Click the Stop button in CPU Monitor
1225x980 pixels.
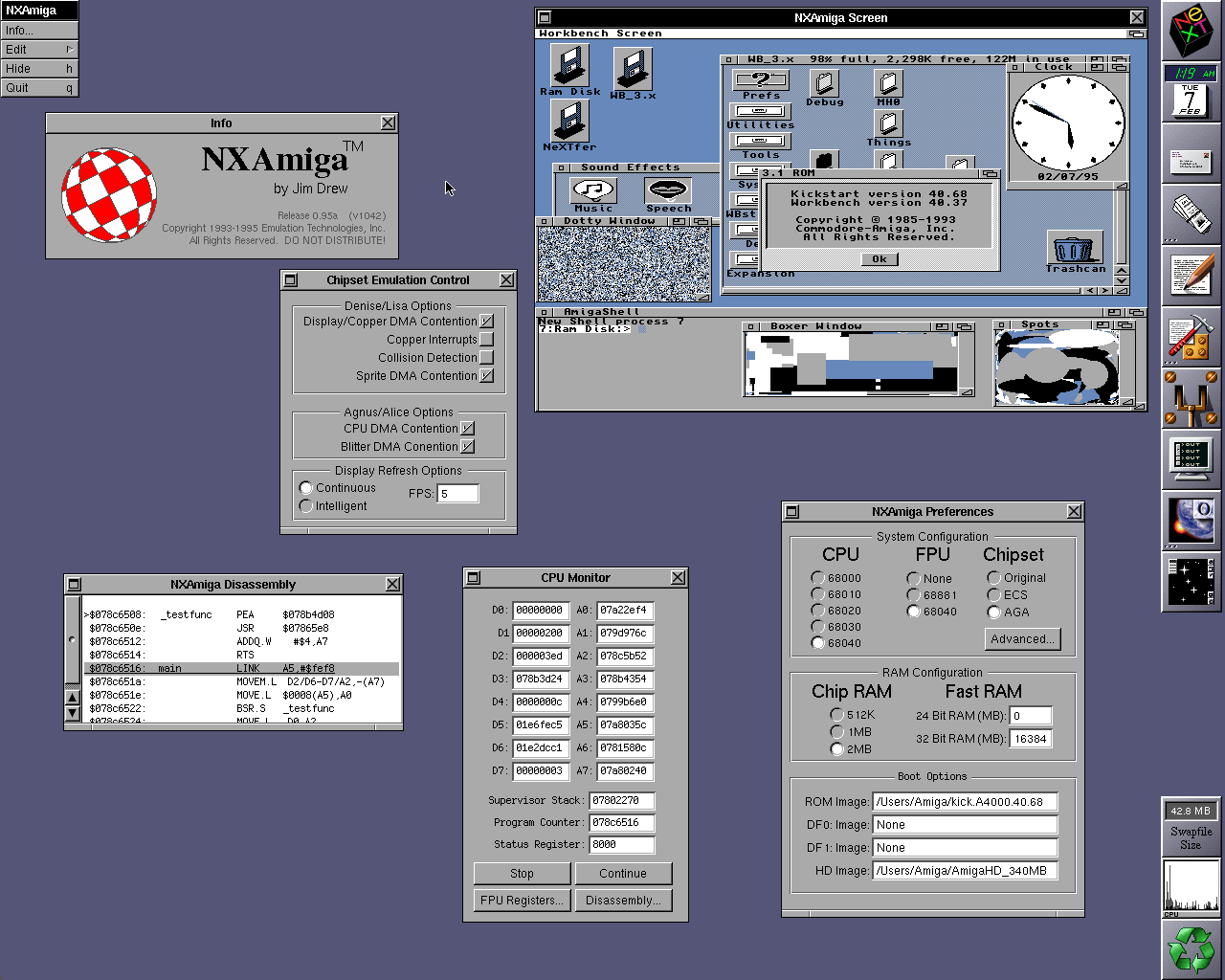click(x=523, y=874)
